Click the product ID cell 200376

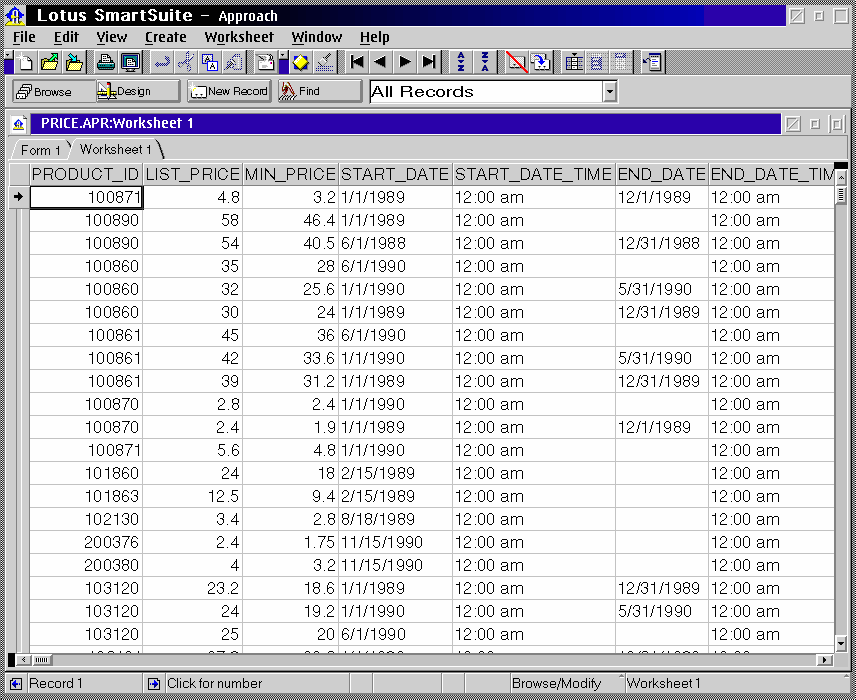[x=86, y=542]
